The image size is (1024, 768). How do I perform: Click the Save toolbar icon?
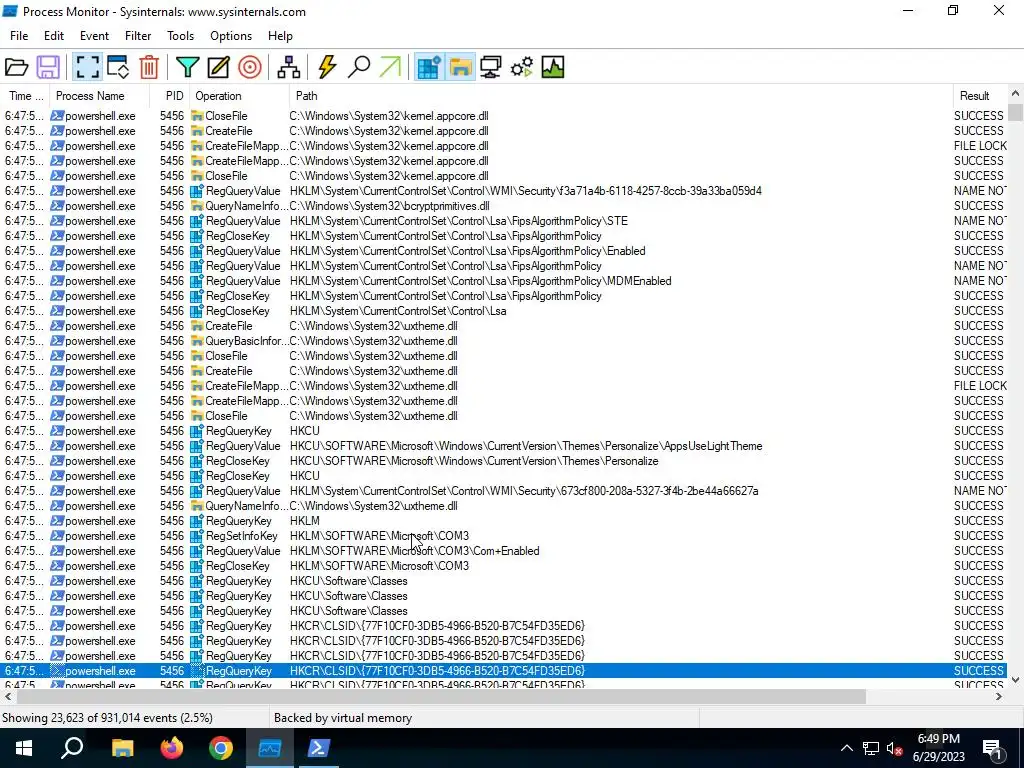[x=48, y=67]
